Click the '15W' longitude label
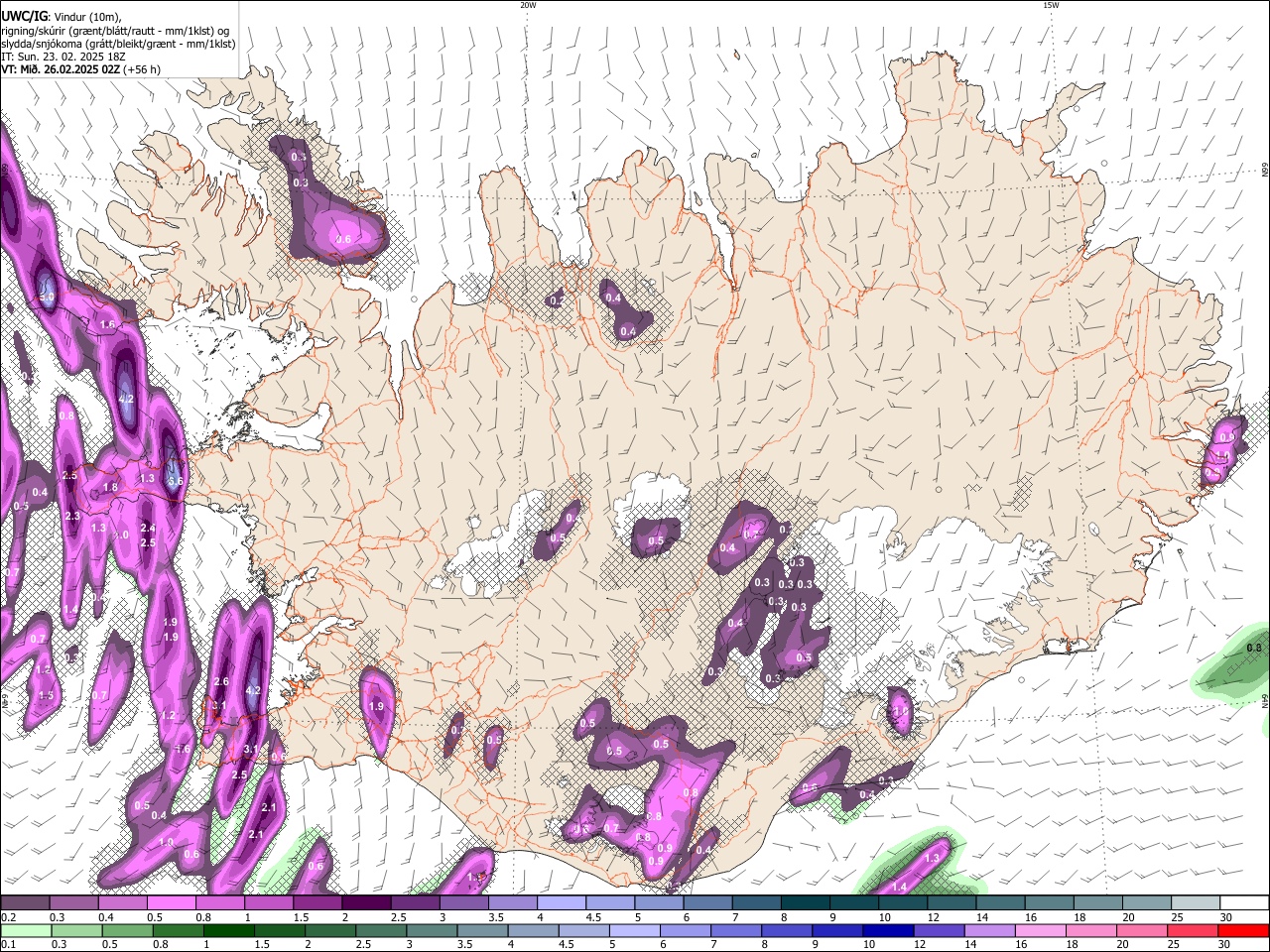Screen dimensions: 1270x952 [1051, 5]
